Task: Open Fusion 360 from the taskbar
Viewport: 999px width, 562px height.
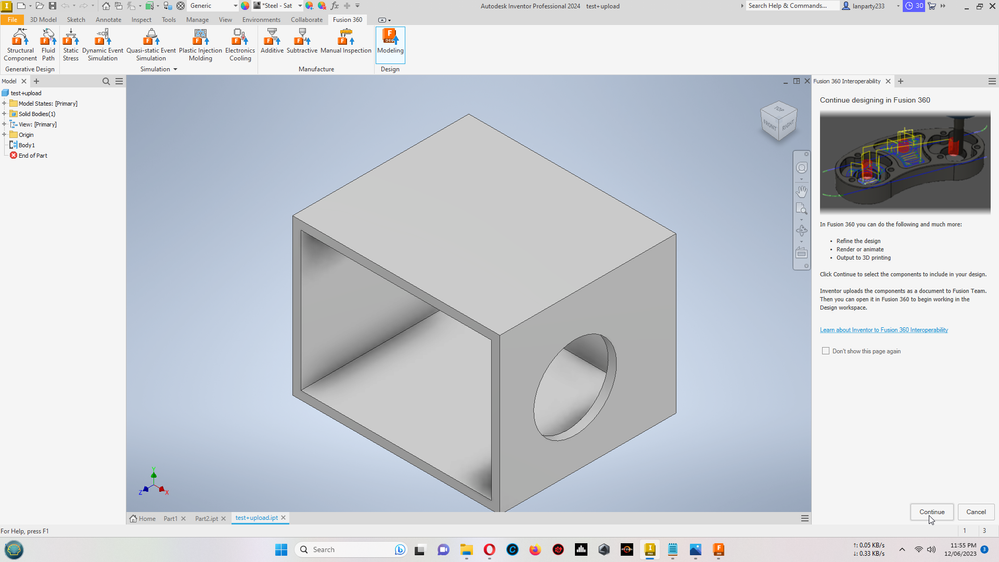Action: [x=719, y=549]
